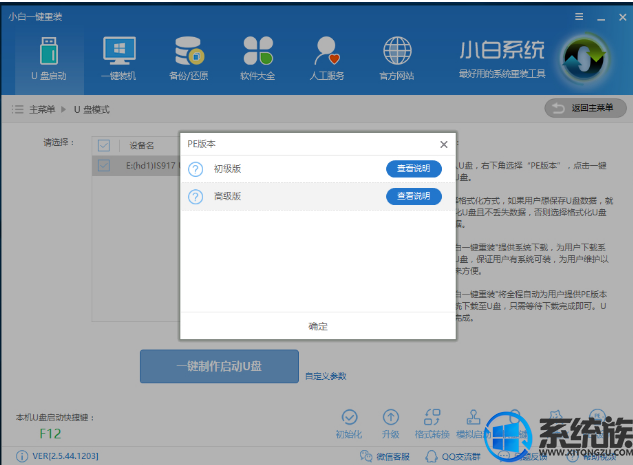The width and height of the screenshot is (633, 465).
Task: Click the 格式转换 icon
Action: click(x=432, y=424)
